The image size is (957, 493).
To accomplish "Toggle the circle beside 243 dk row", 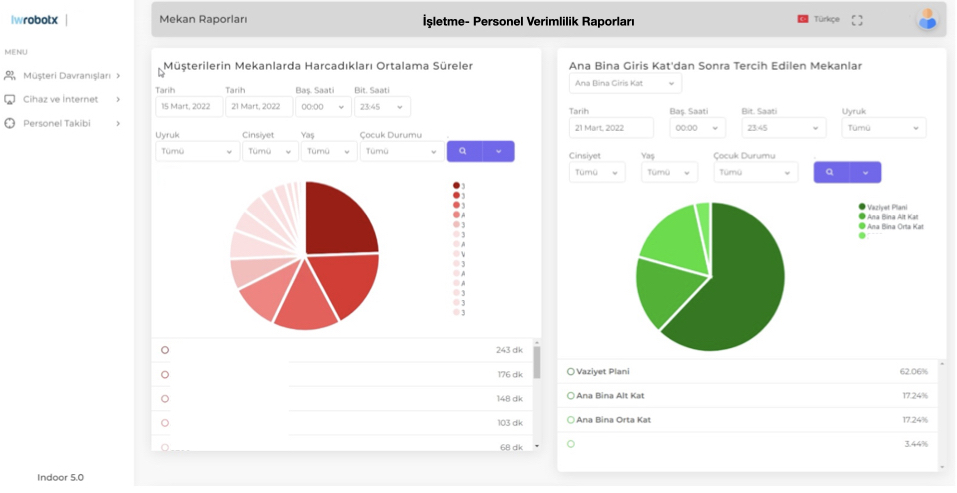I will 165,350.
